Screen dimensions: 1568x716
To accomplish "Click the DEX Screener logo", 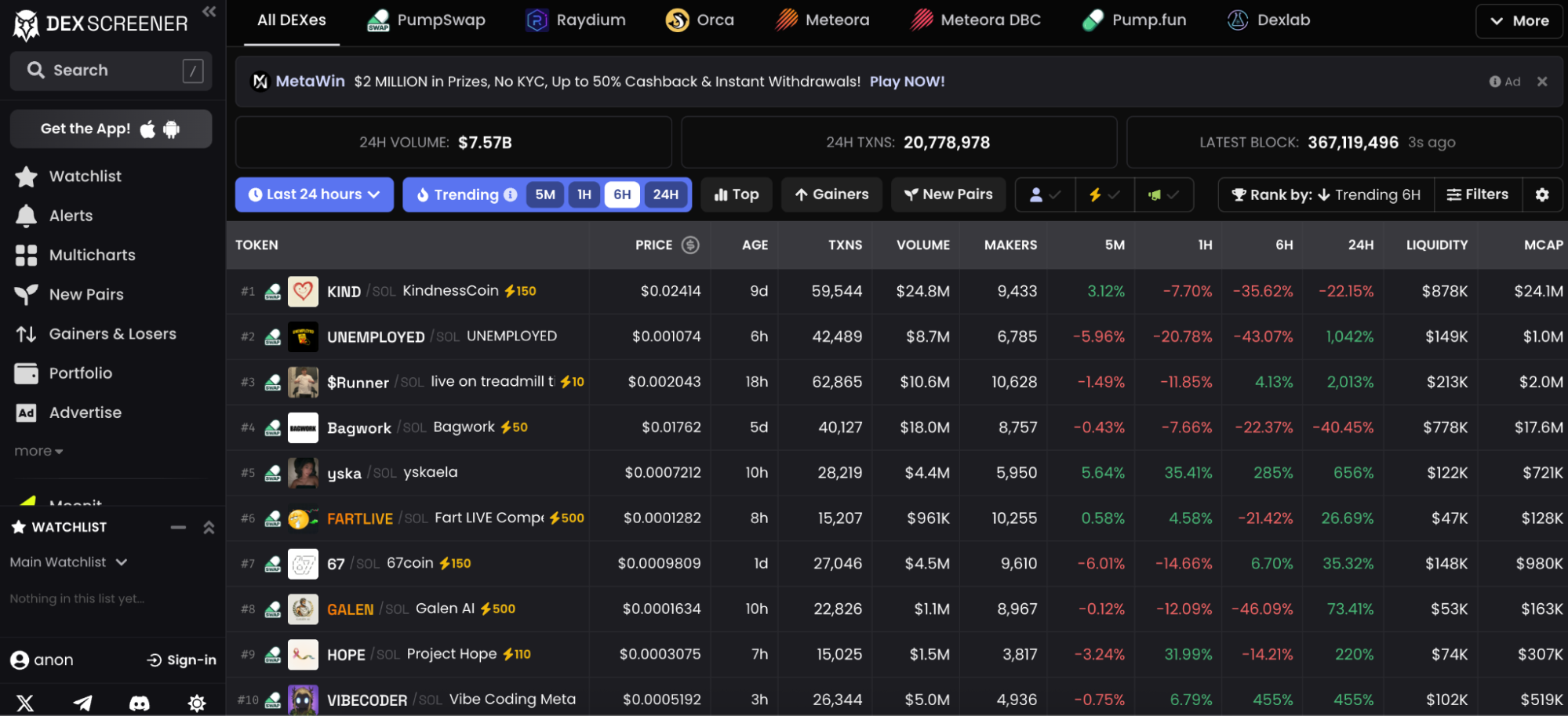I will coord(100,24).
